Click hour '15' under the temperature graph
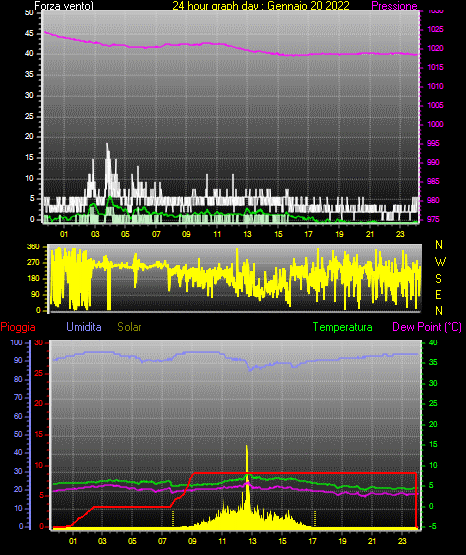Viewport: 466px width, 555px height. tap(282, 541)
